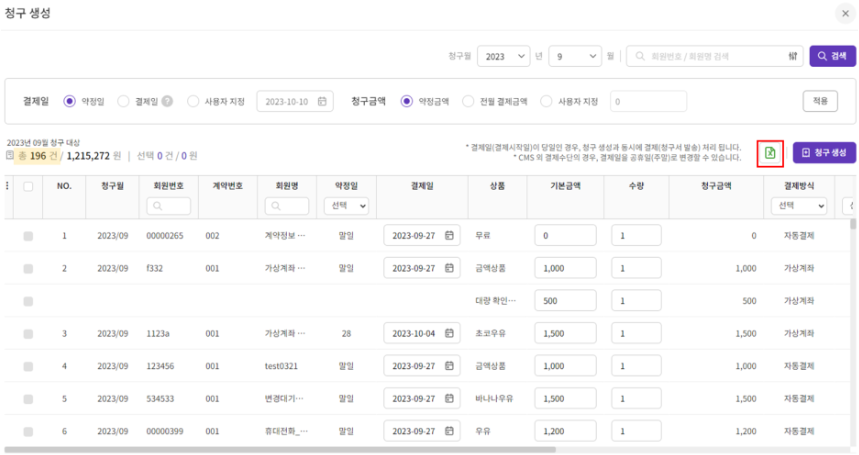Select 전월 결제금액 radio option
The height and width of the screenshot is (455, 859).
click(x=468, y=101)
